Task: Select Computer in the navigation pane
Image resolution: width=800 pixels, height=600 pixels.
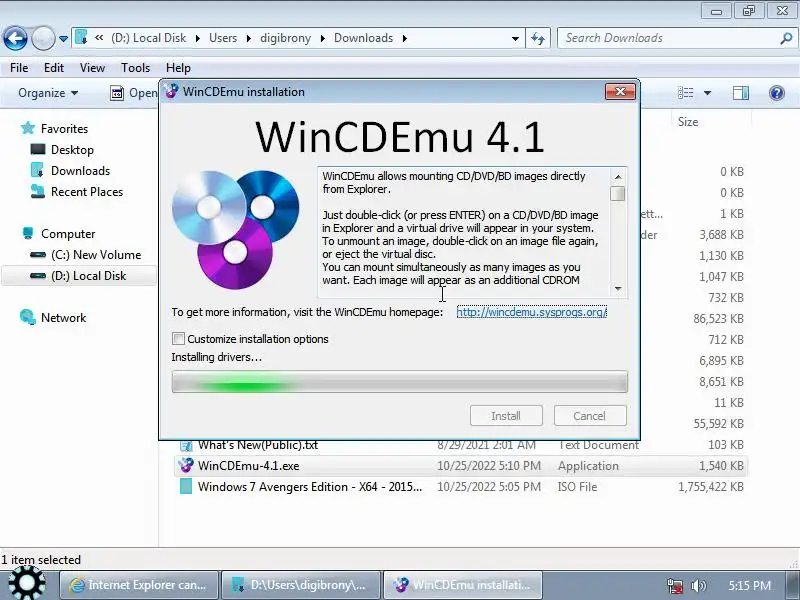Action: click(68, 234)
